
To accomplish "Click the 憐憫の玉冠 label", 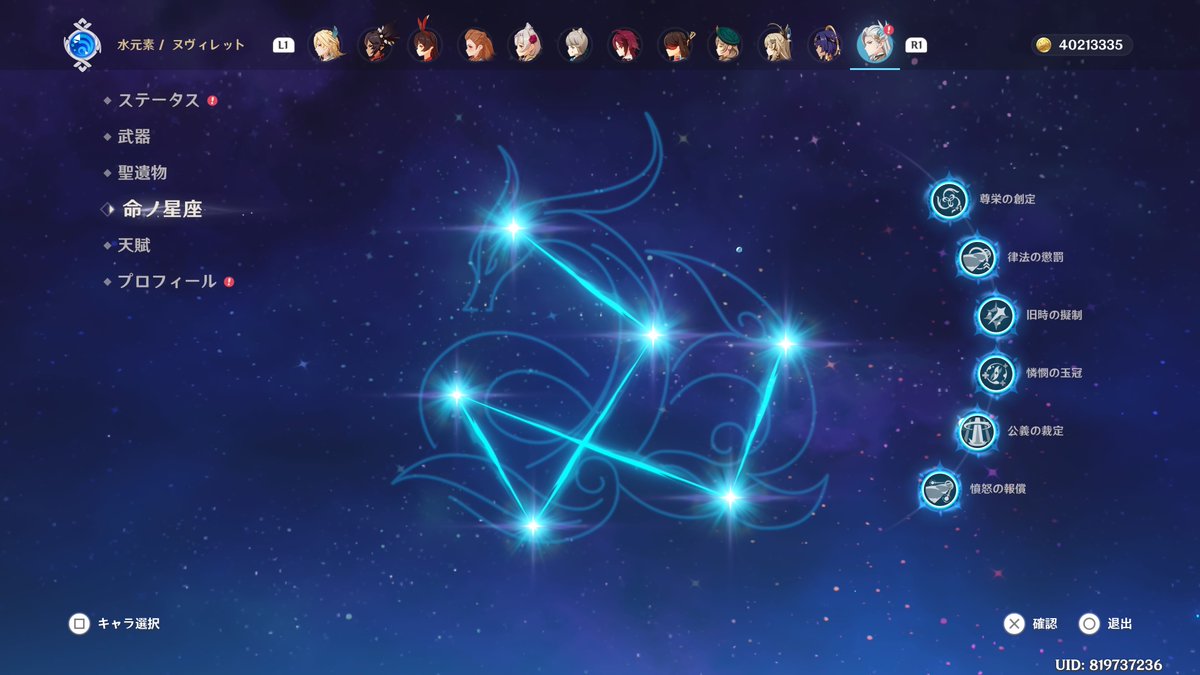I will 1054,373.
